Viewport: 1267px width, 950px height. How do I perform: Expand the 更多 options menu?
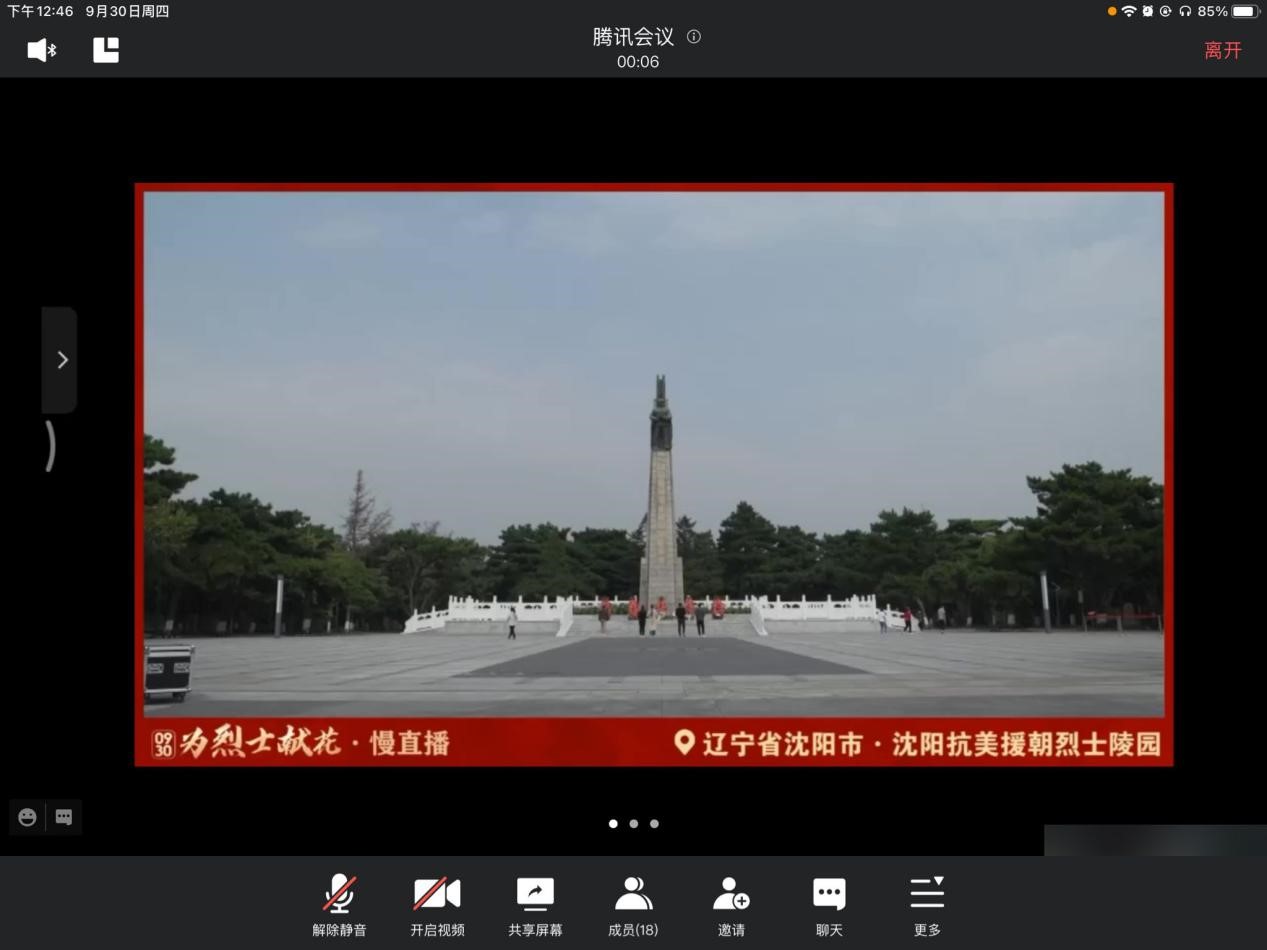pyautogui.click(x=927, y=906)
